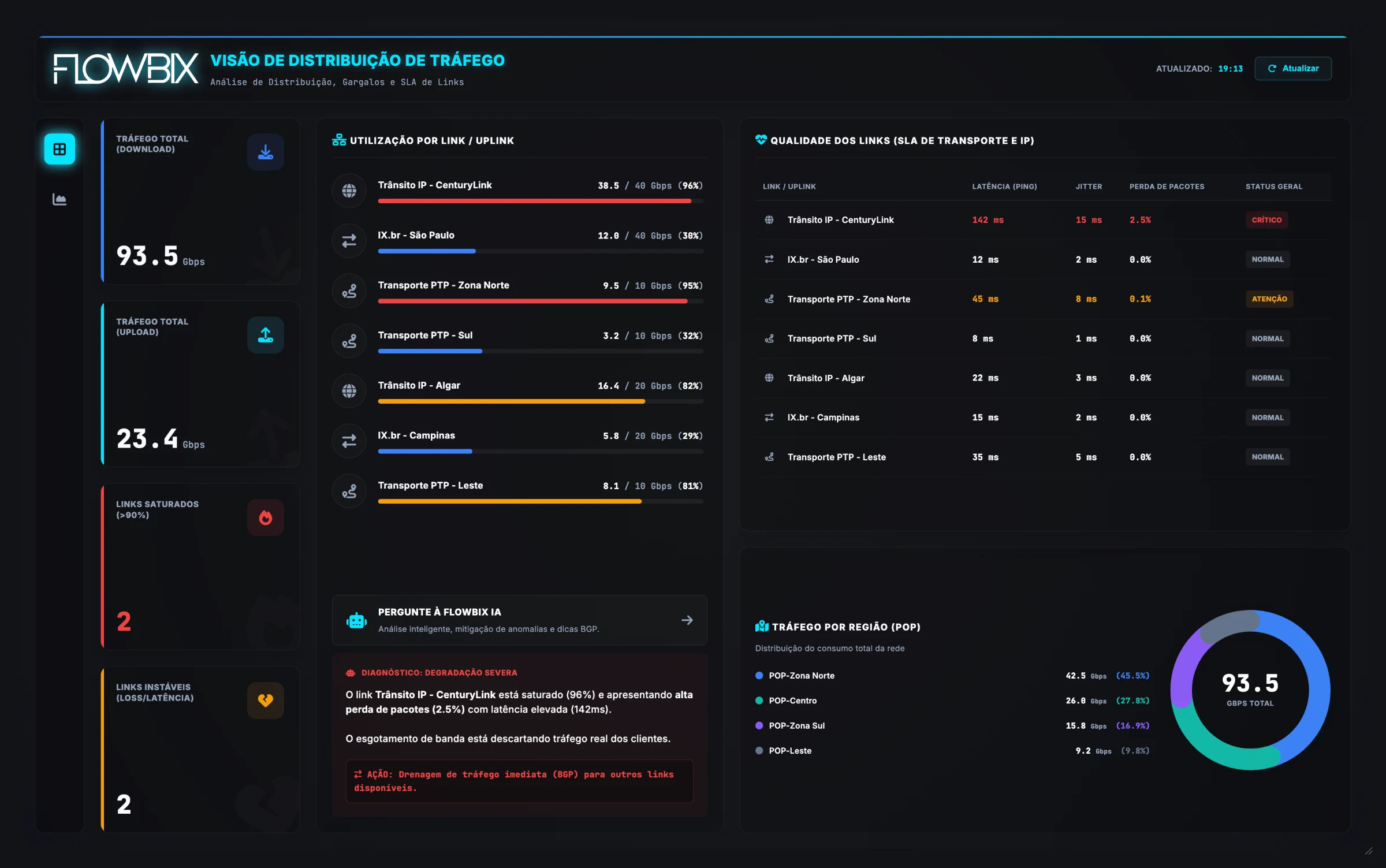Click the Links Instáveis count of 2
The image size is (1386, 868).
point(124,805)
